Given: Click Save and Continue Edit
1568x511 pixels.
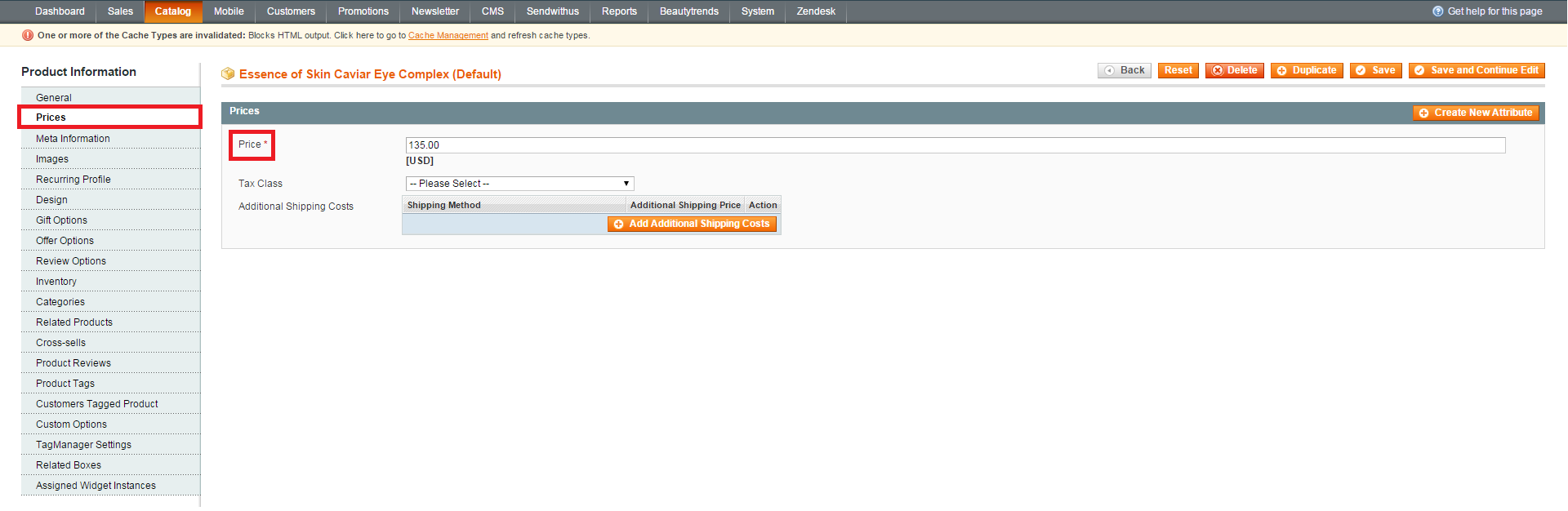Looking at the screenshot, I should 1477,70.
